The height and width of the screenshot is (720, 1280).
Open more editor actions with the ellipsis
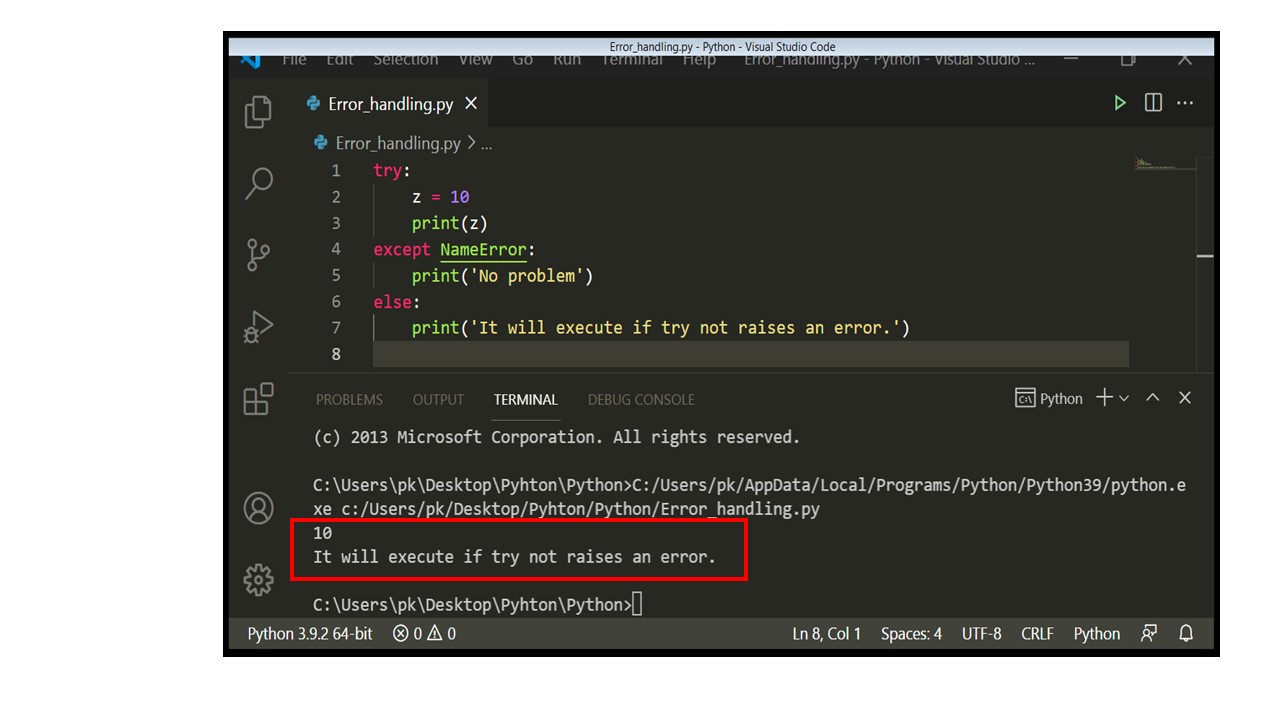(1185, 102)
